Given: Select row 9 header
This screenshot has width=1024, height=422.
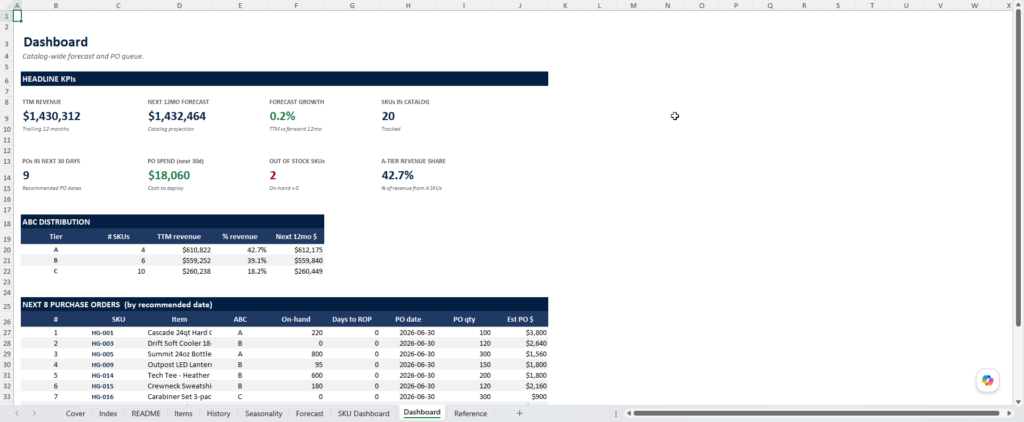Looking at the screenshot, I should point(6,116).
